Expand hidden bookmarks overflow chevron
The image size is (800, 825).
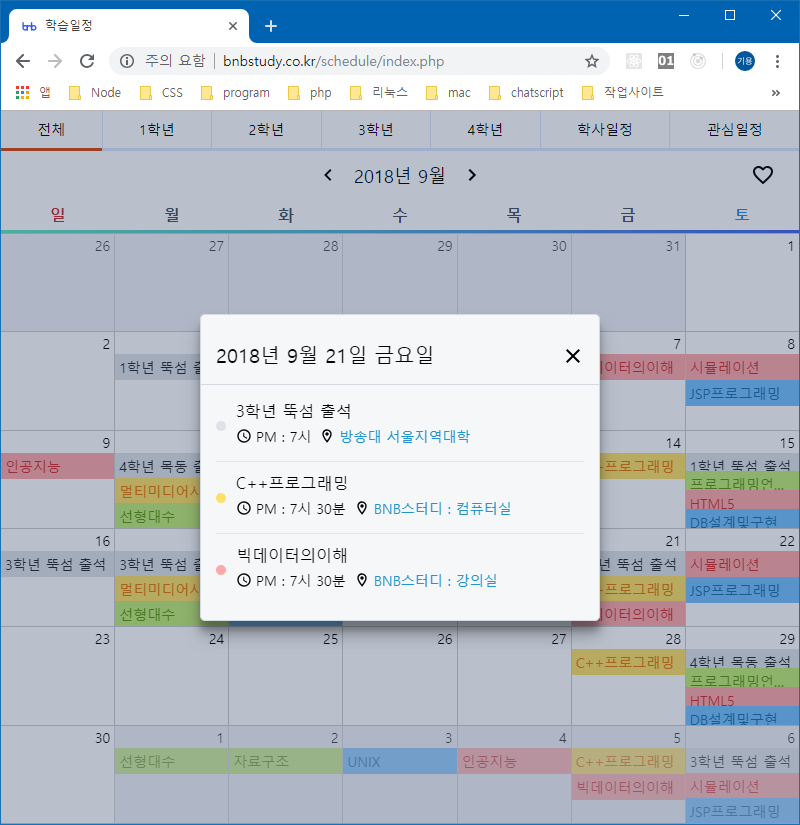pos(776,93)
